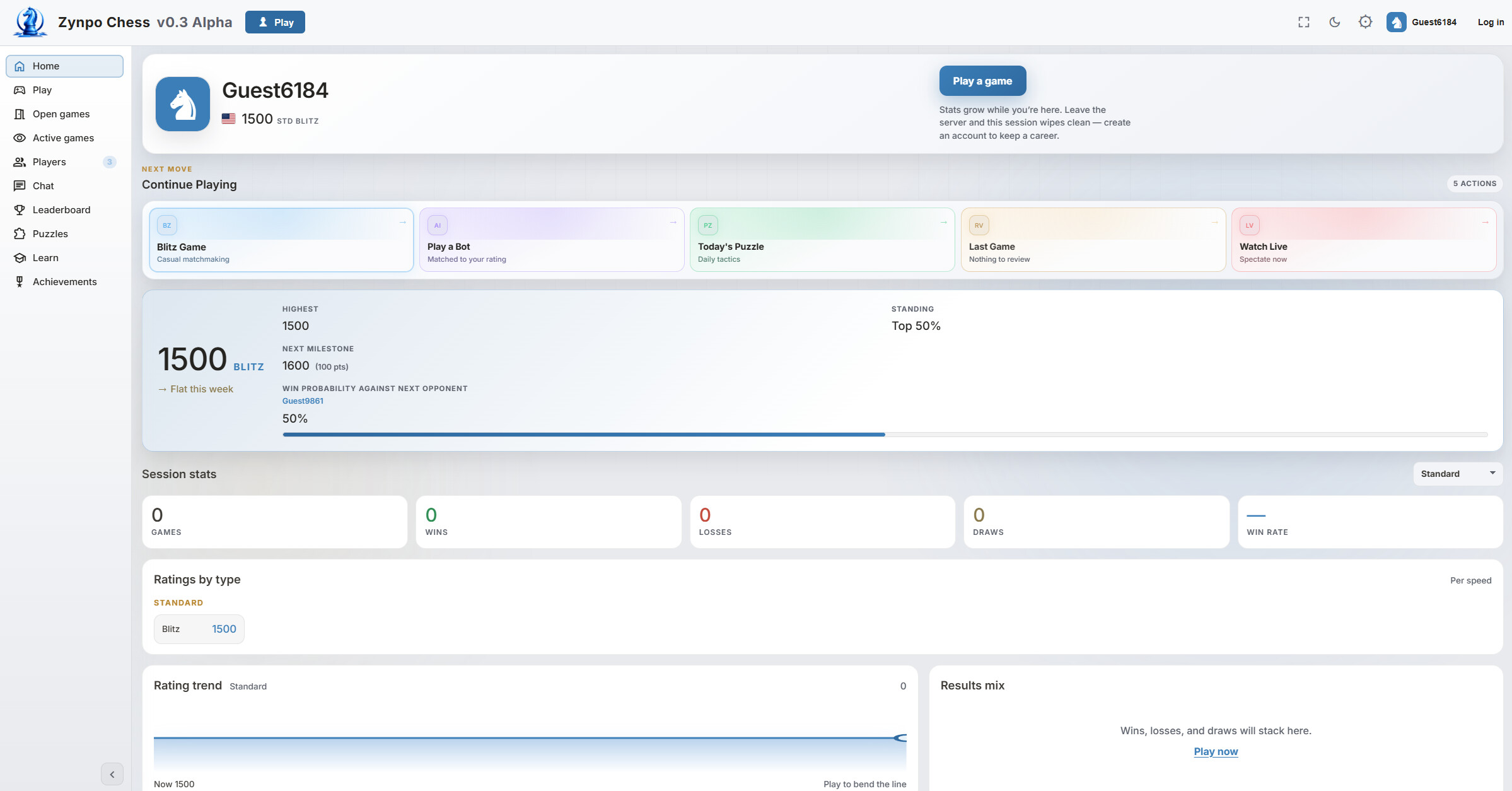Click the AI badge on the Play a Bot card
The image size is (1512, 791).
click(438, 225)
